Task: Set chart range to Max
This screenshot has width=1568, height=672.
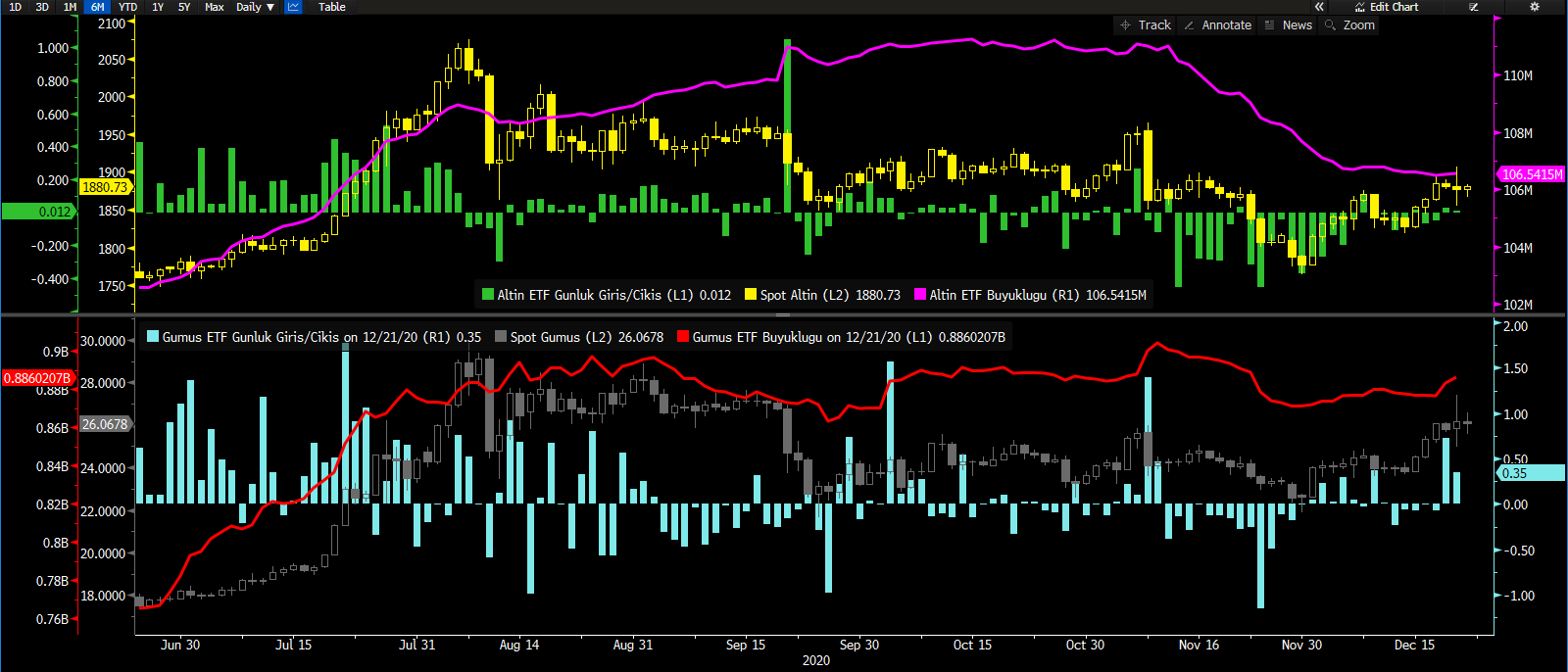Action: [215, 7]
